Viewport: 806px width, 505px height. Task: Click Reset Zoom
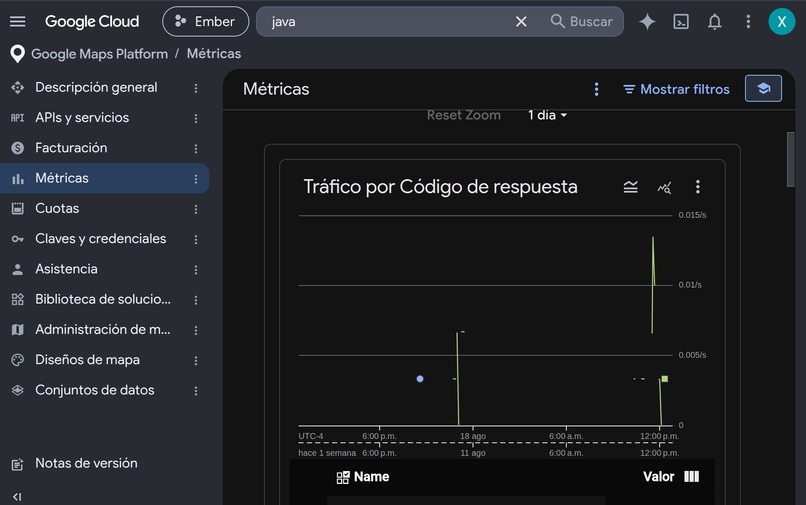[x=464, y=115]
